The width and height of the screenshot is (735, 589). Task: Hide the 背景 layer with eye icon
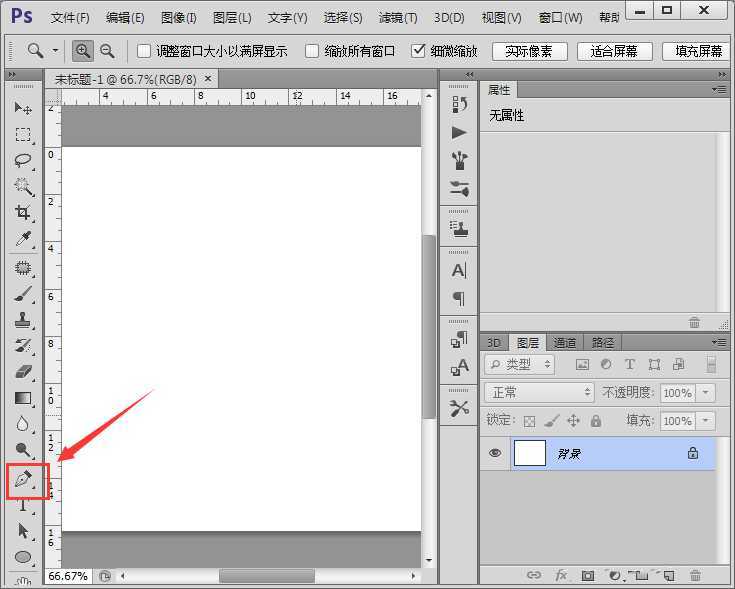(495, 453)
